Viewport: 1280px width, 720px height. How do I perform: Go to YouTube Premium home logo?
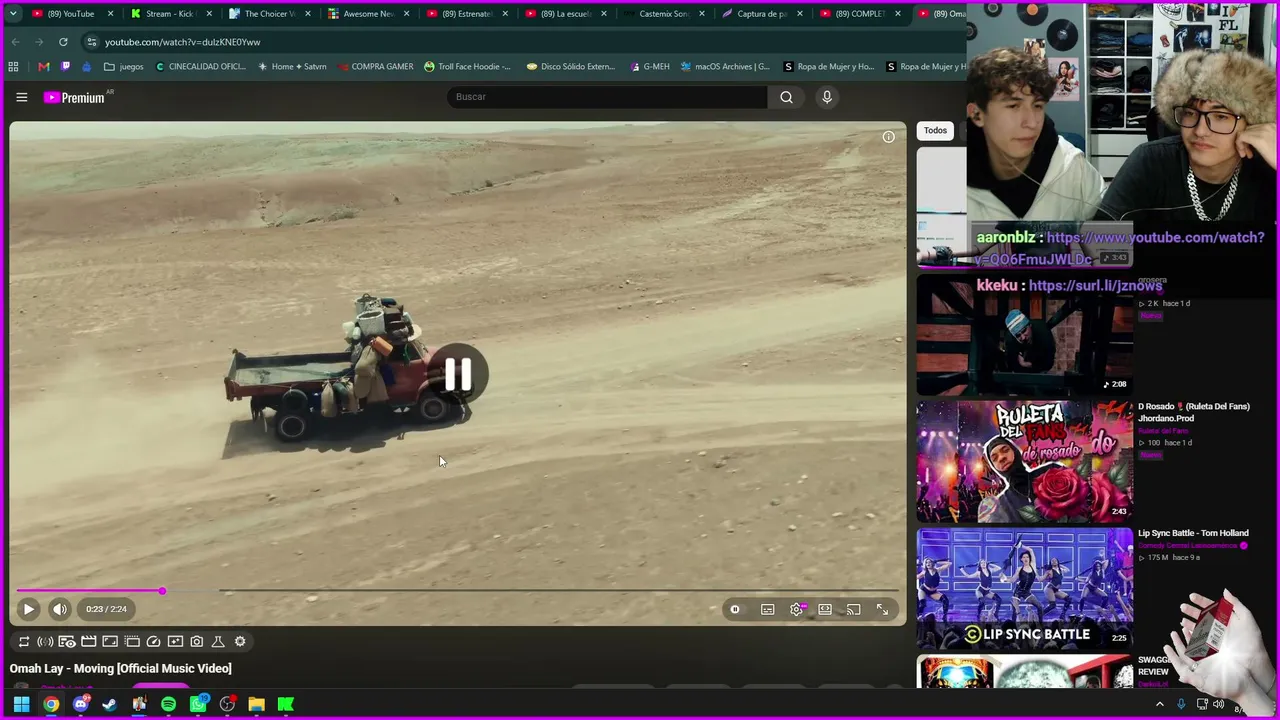[x=75, y=97]
